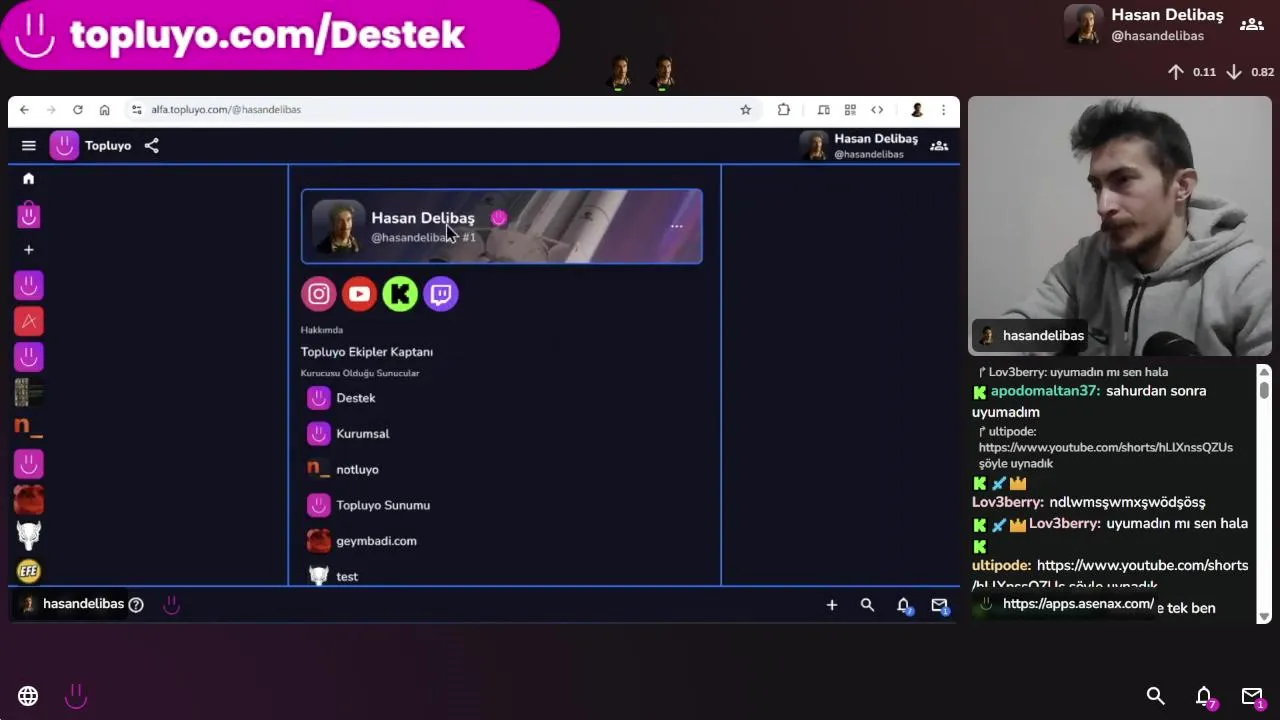Reload the page in the browser
The image size is (1280, 720).
(77, 110)
